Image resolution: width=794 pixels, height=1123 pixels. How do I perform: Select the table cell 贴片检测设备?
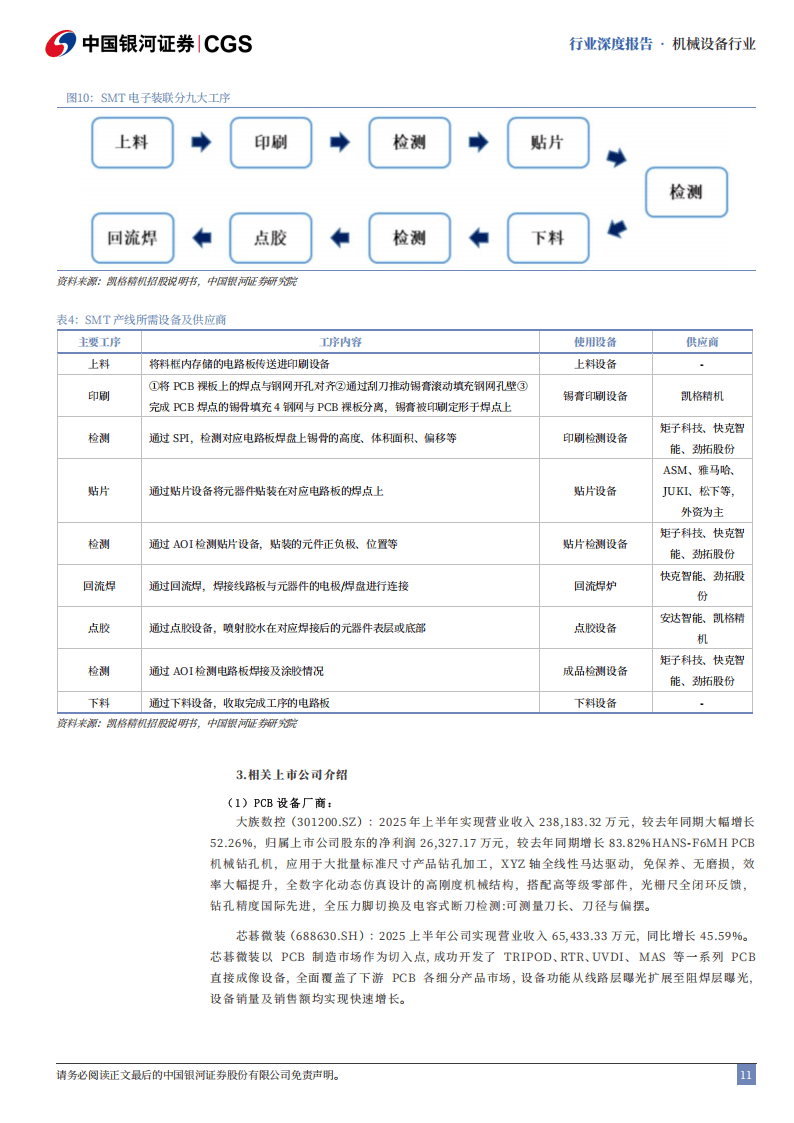(x=596, y=544)
